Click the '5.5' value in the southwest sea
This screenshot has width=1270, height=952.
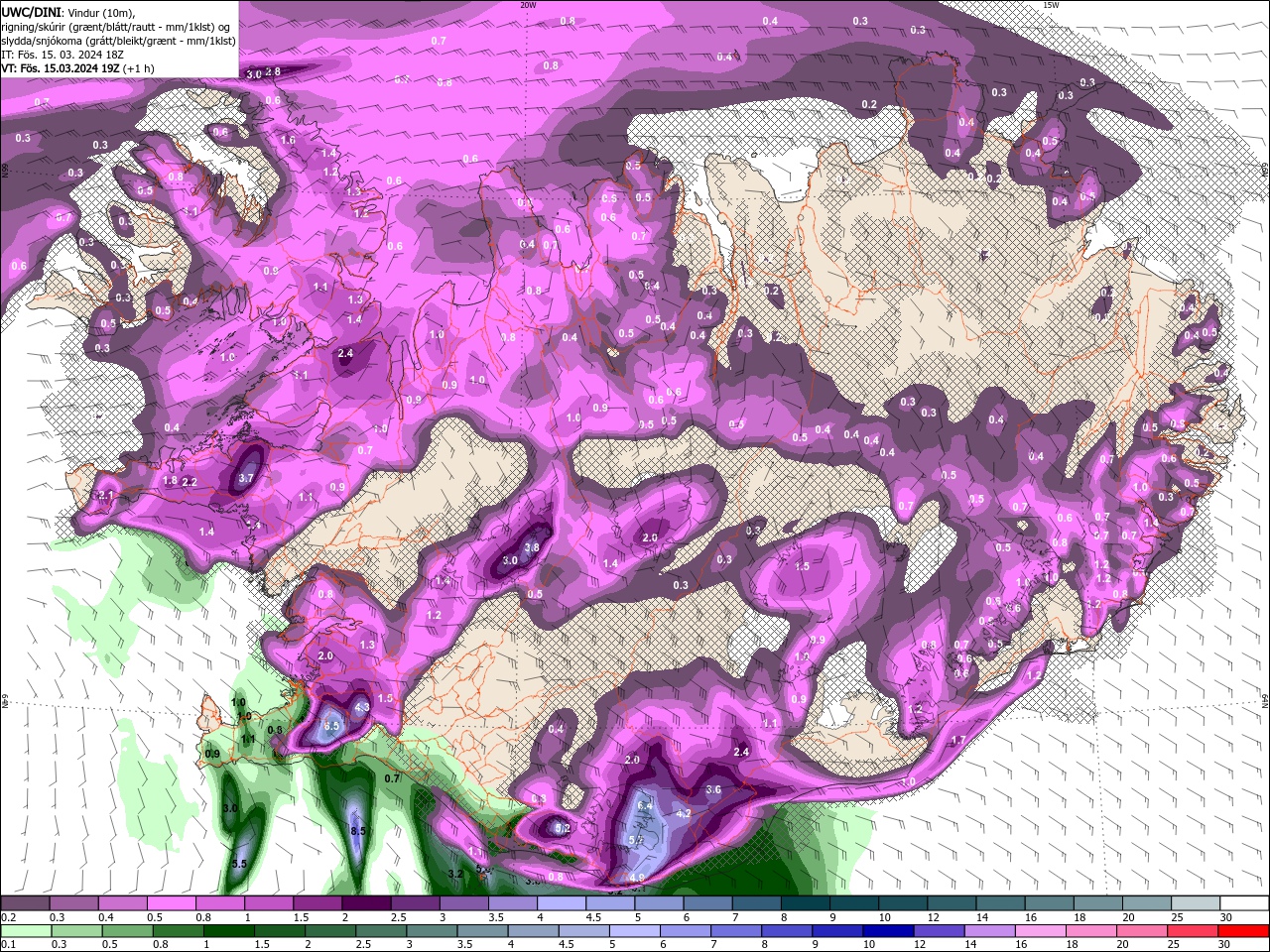tap(239, 864)
